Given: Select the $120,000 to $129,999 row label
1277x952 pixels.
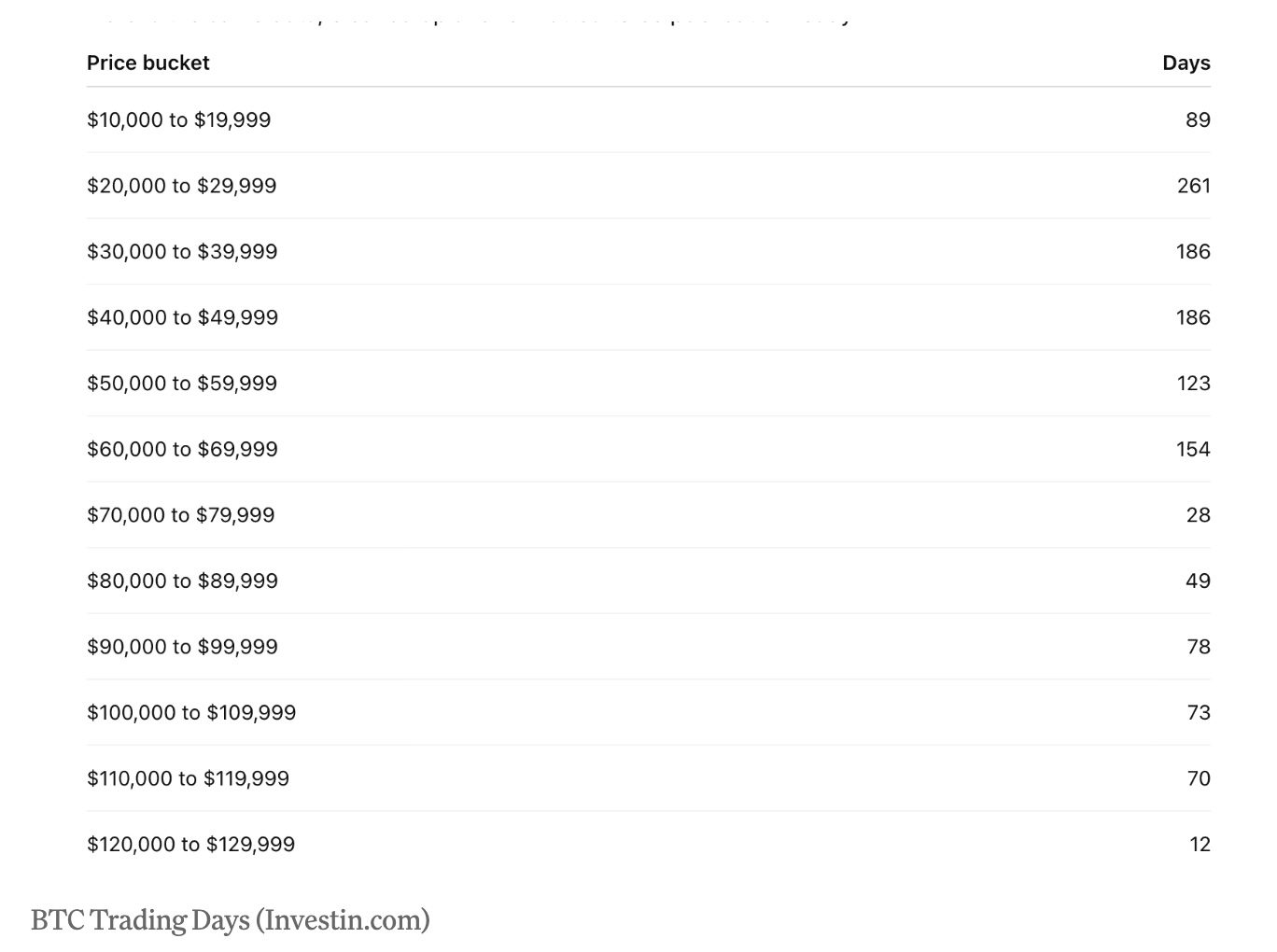Looking at the screenshot, I should 190,845.
